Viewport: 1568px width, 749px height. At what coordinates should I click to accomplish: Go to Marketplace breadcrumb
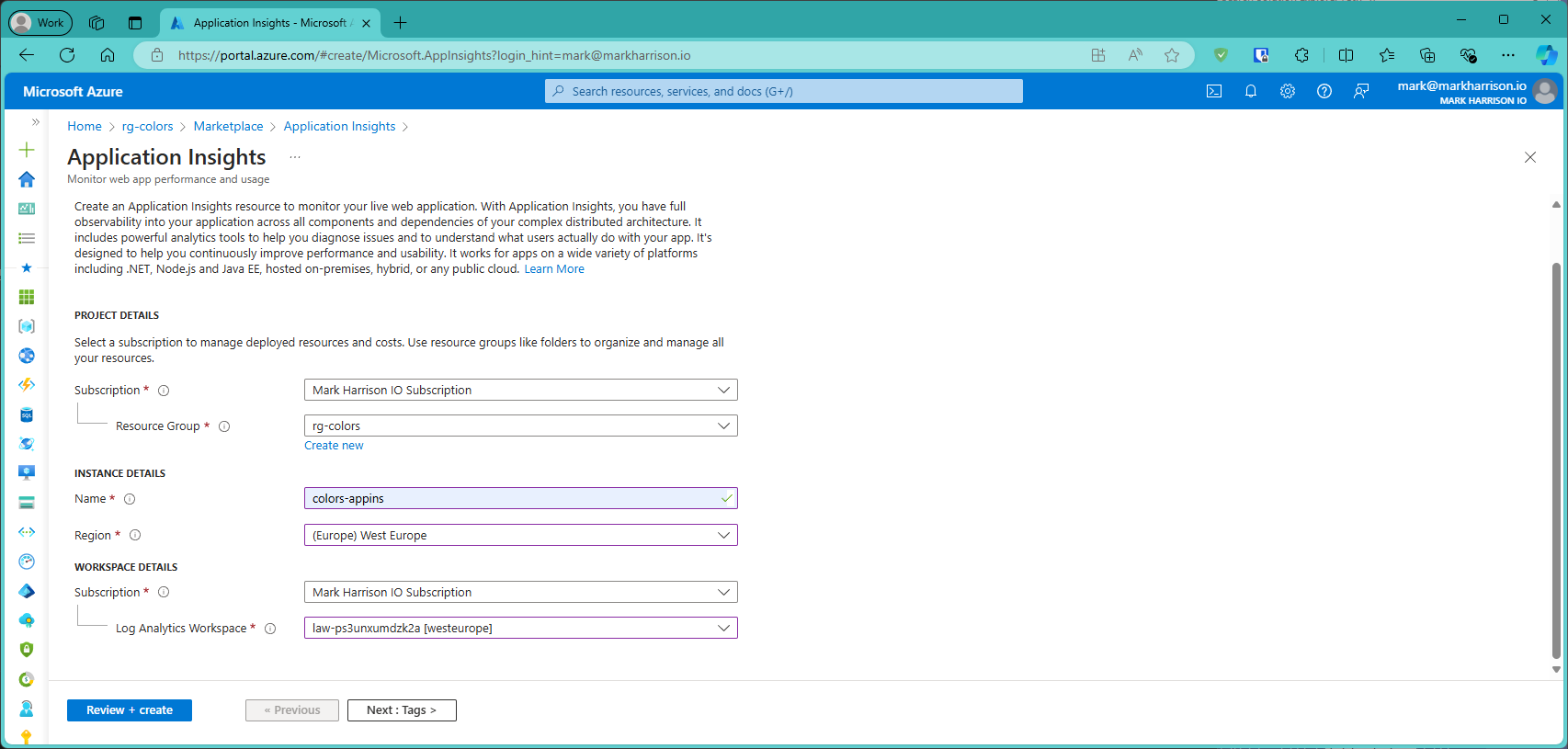pyautogui.click(x=228, y=126)
